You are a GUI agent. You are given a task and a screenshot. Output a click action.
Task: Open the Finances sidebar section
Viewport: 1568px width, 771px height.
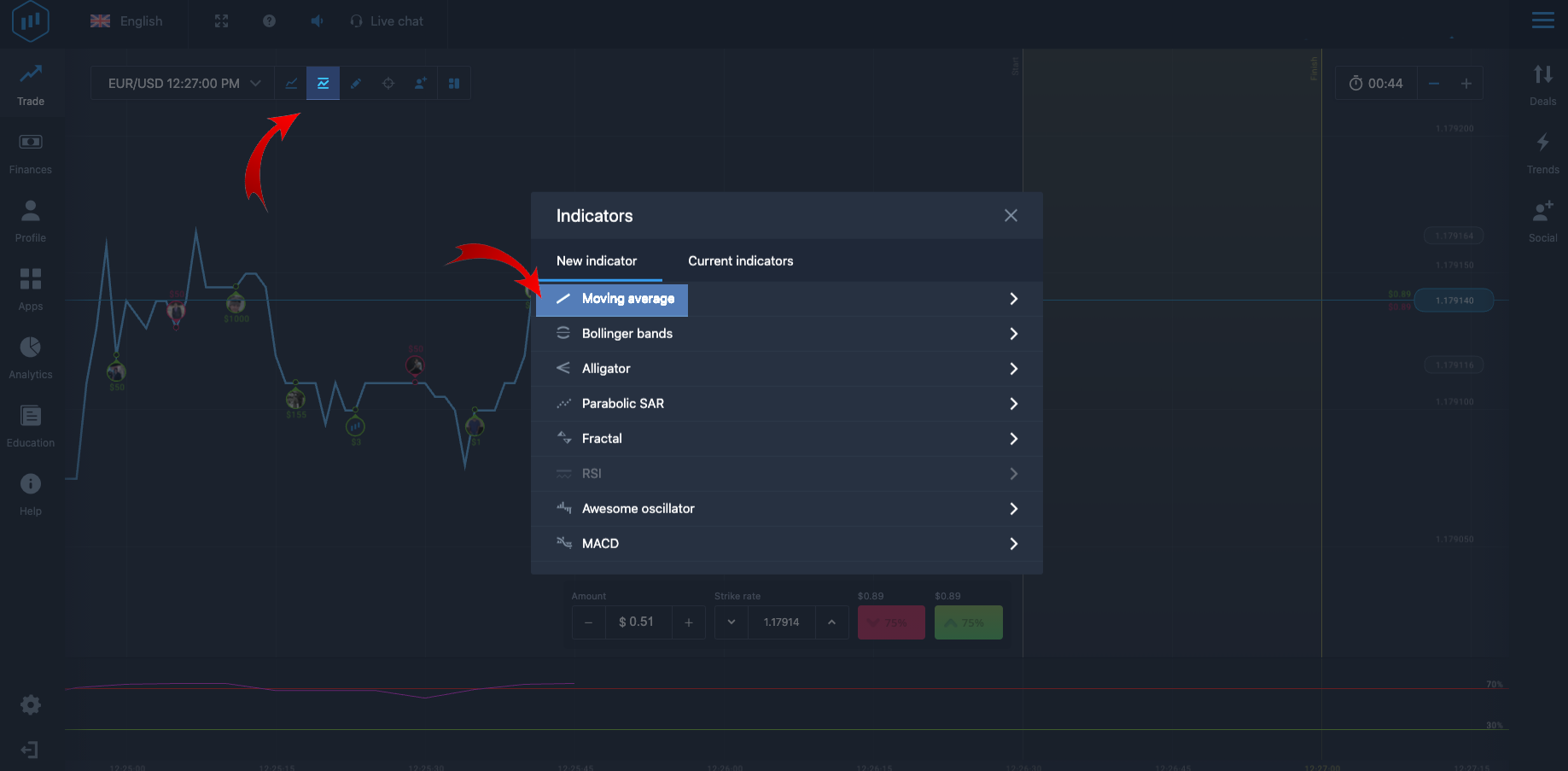[31, 153]
